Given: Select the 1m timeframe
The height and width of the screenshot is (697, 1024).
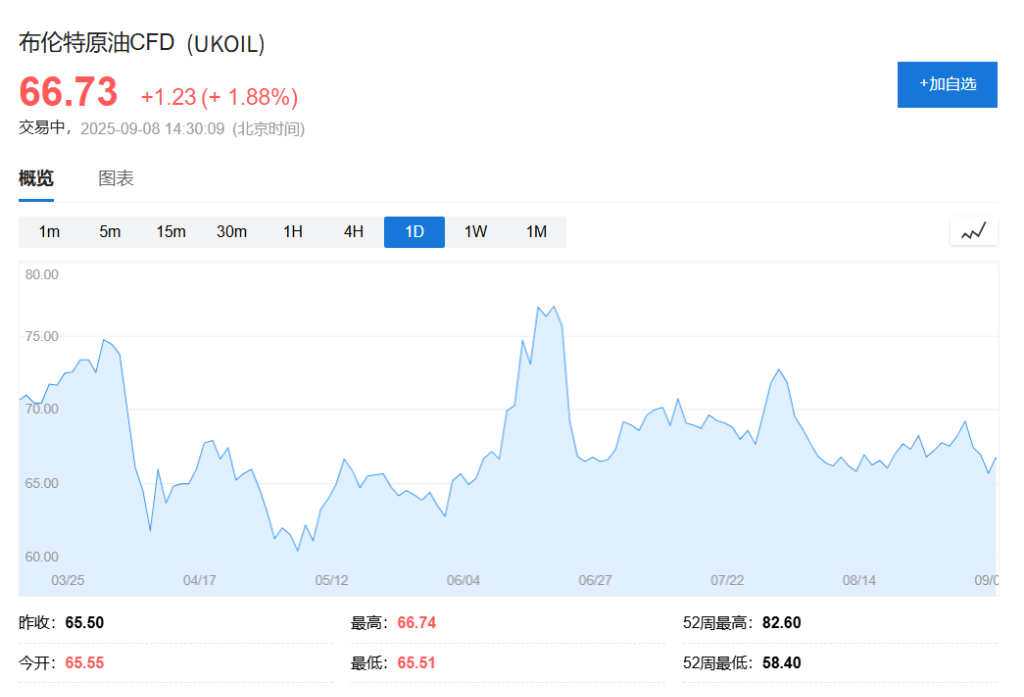Looking at the screenshot, I should pyautogui.click(x=49, y=232).
